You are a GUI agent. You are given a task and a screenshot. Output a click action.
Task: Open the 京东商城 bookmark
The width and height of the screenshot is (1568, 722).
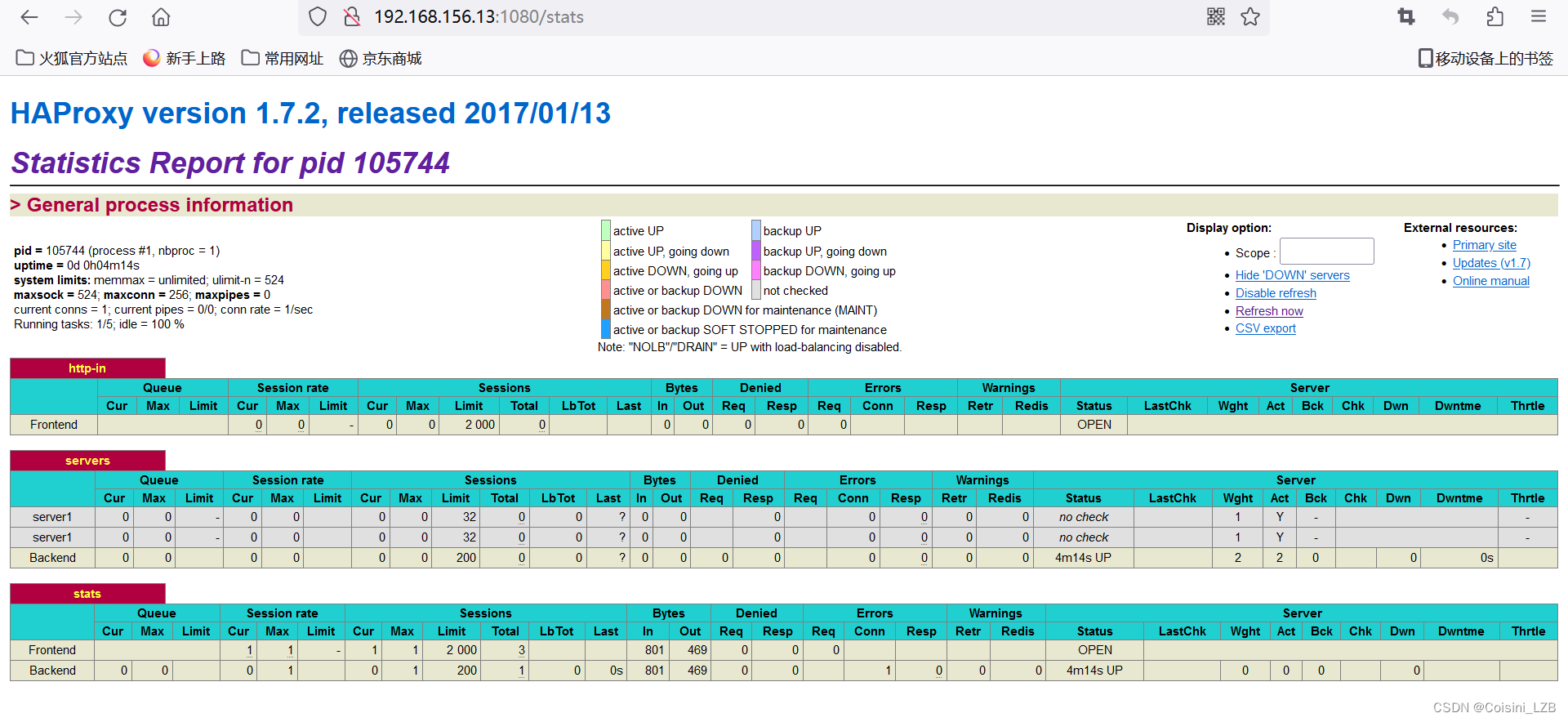(381, 59)
